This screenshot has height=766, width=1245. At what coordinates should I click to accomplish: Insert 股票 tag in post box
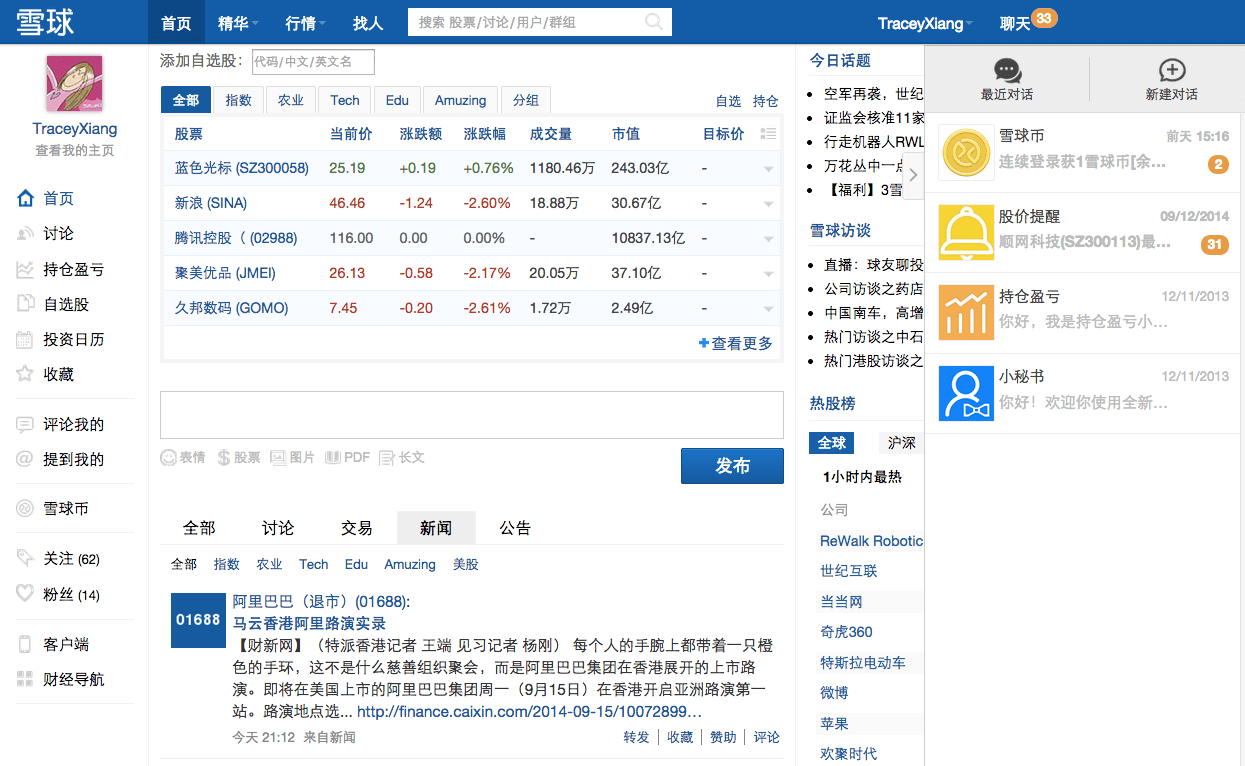tap(238, 457)
